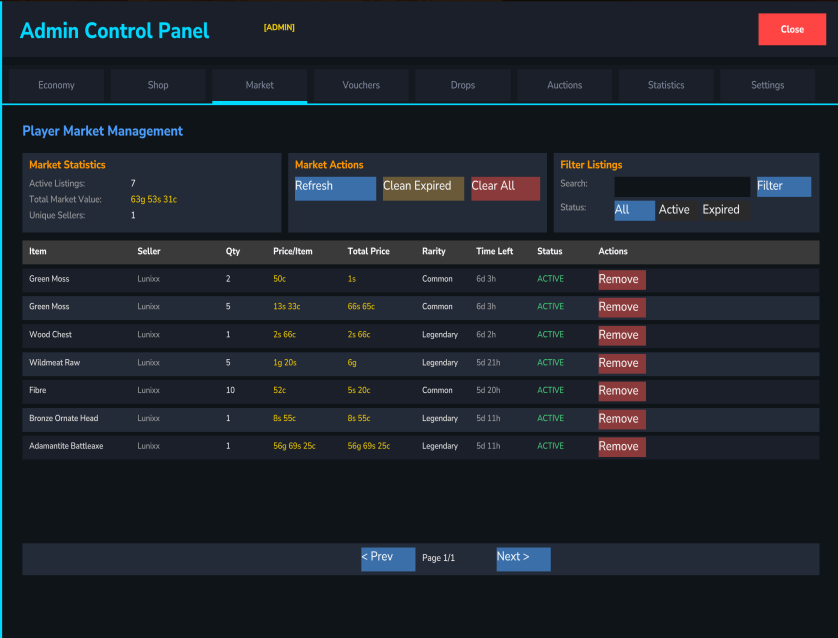Go to next page of listings
This screenshot has width=838, height=638.
point(523,558)
